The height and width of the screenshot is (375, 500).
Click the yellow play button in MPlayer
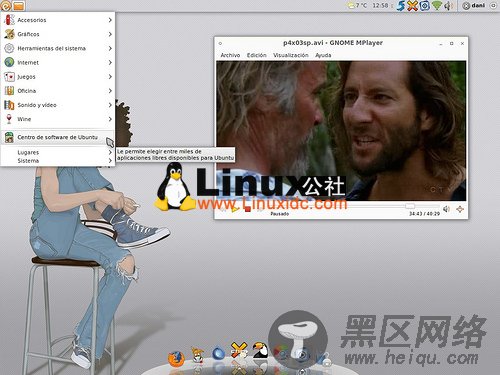click(x=235, y=209)
